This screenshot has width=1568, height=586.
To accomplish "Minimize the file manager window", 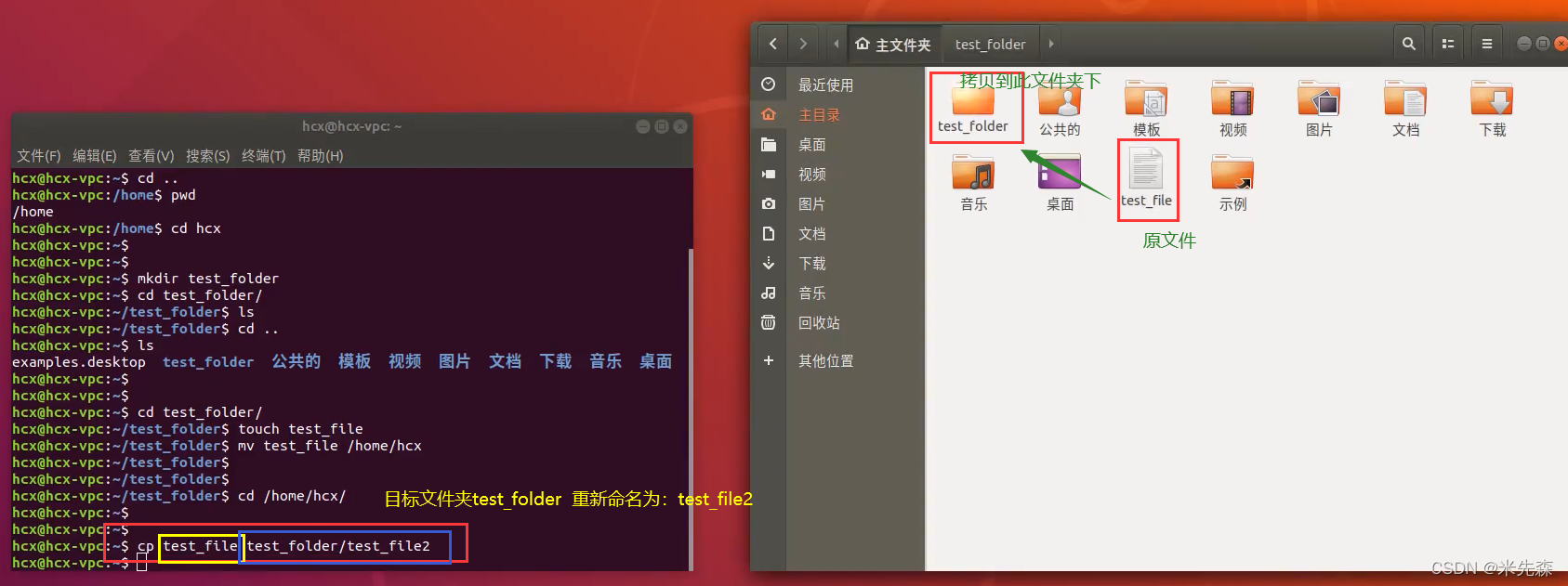I will [1524, 44].
